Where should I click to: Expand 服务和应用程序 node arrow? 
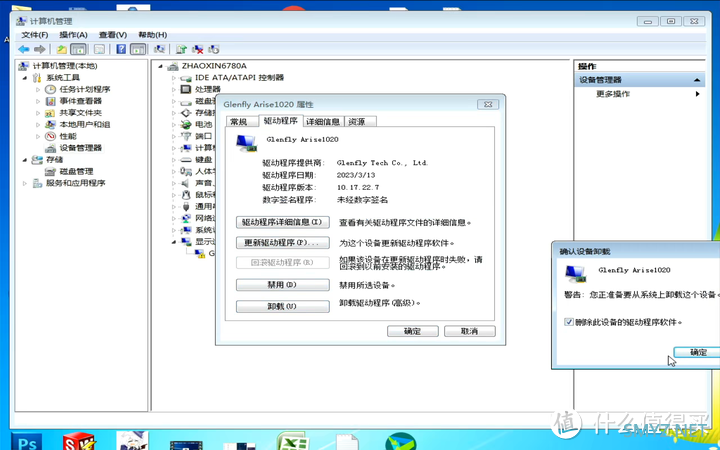pyautogui.click(x=25, y=183)
